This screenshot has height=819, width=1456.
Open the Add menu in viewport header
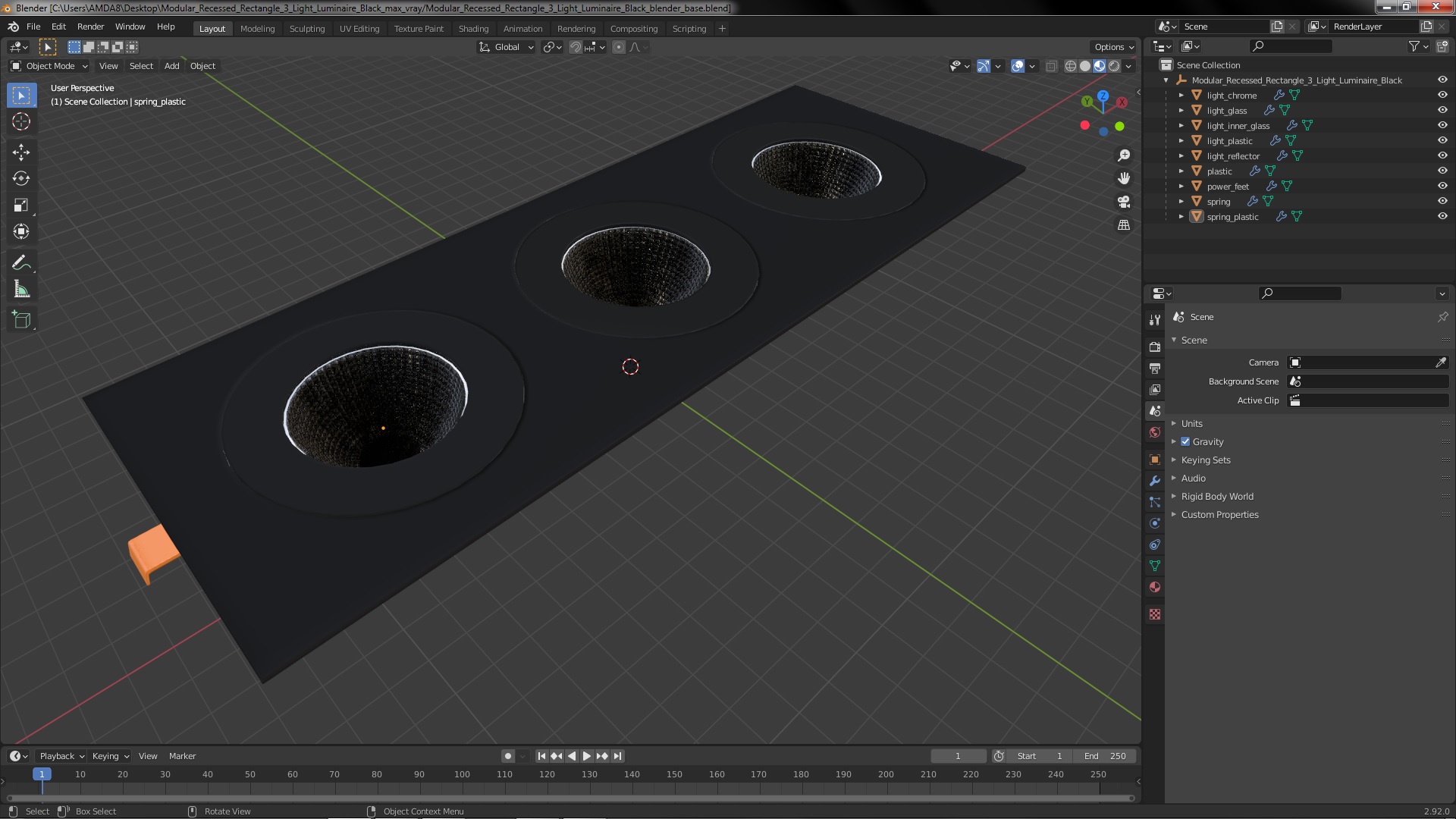(x=172, y=66)
